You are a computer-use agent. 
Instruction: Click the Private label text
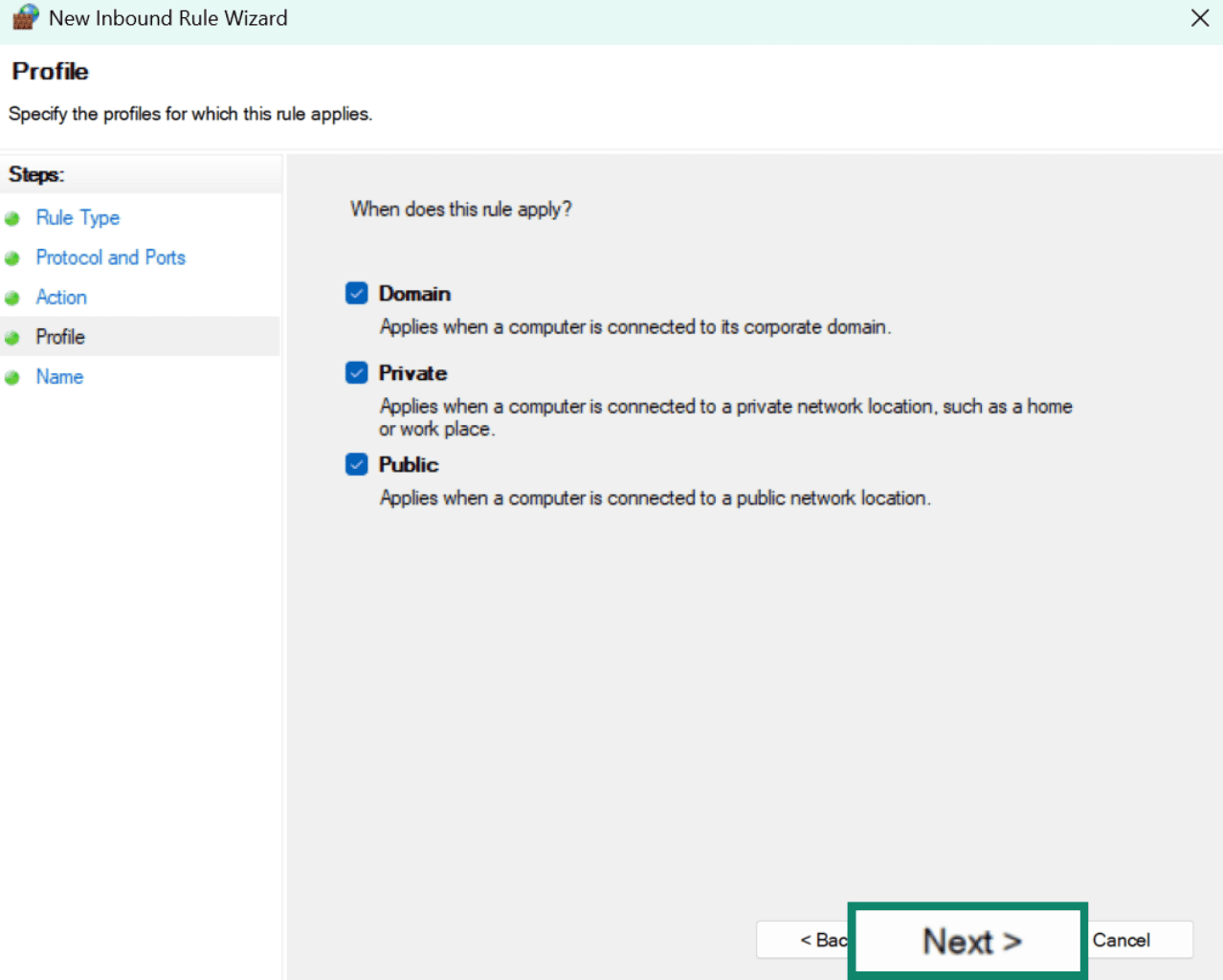pyautogui.click(x=412, y=373)
